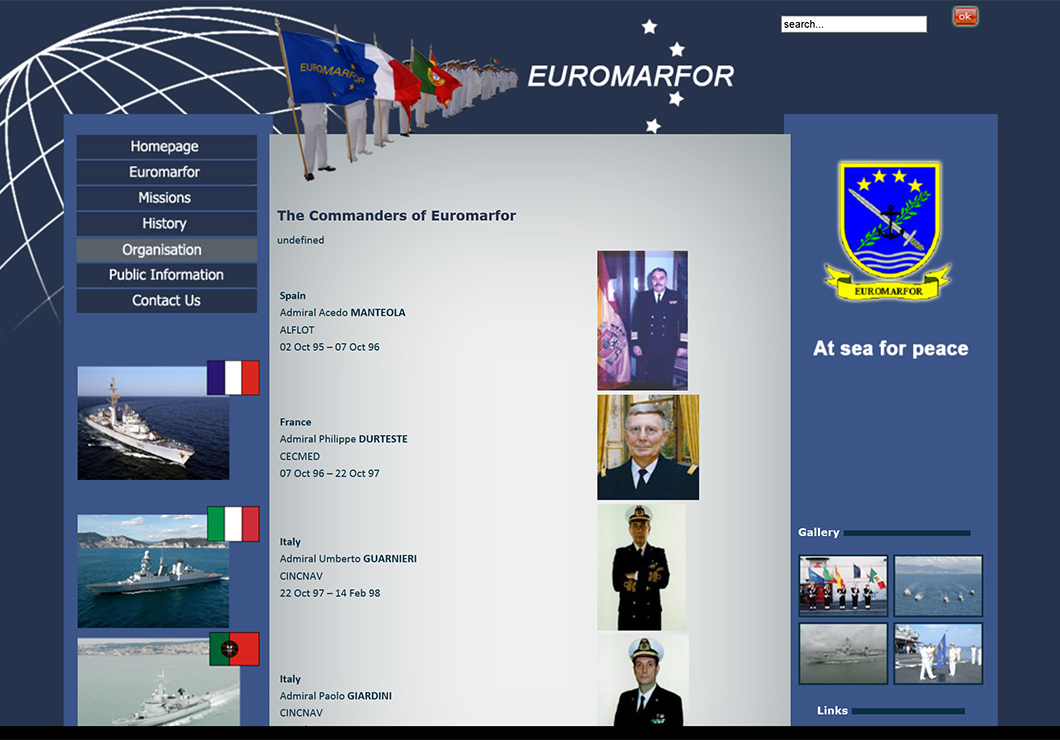Open the Euromarfor menu item

(x=166, y=172)
